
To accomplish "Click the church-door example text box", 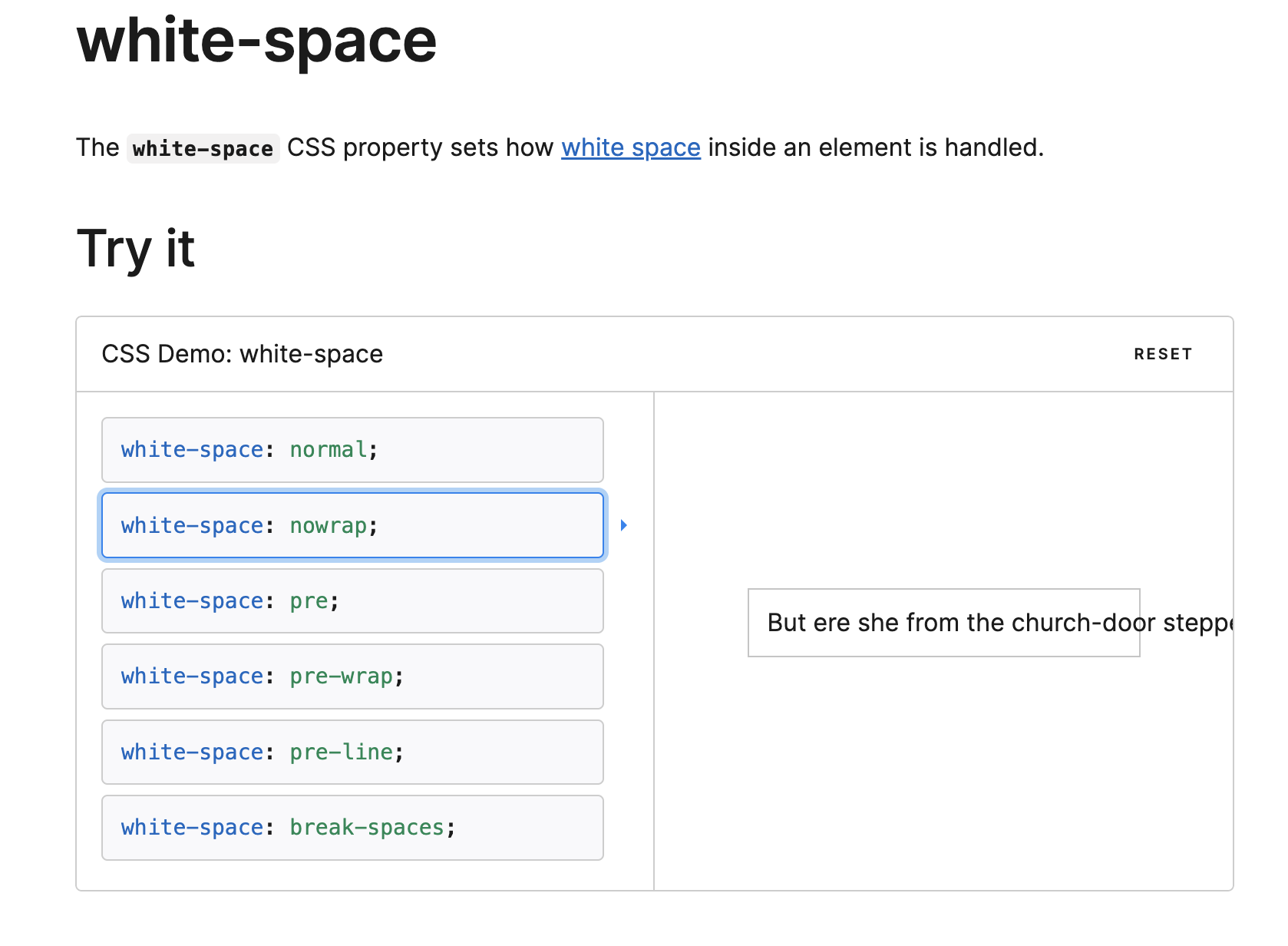I will pyautogui.click(x=943, y=623).
